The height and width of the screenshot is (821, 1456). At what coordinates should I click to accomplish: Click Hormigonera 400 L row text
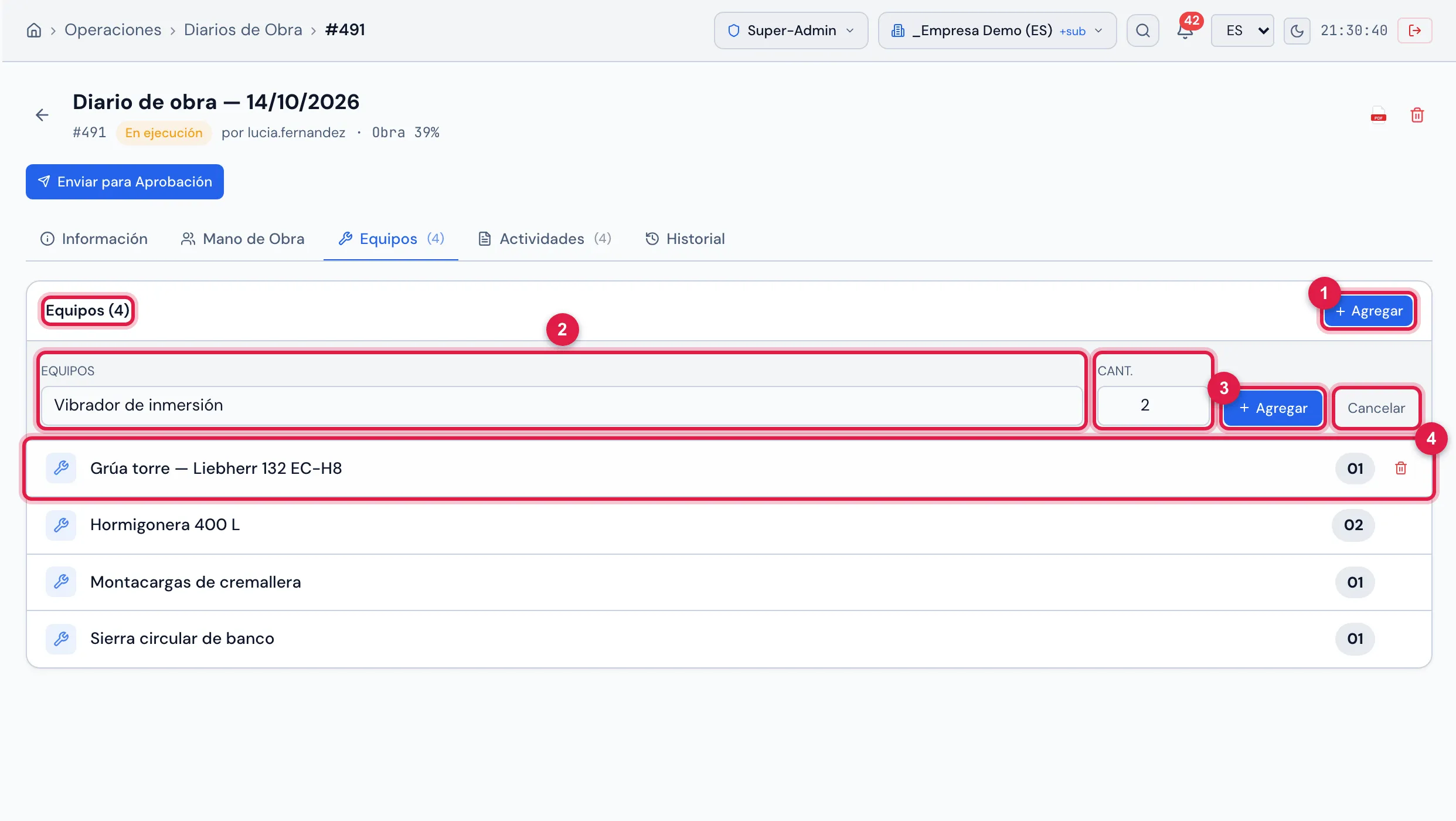coord(165,525)
